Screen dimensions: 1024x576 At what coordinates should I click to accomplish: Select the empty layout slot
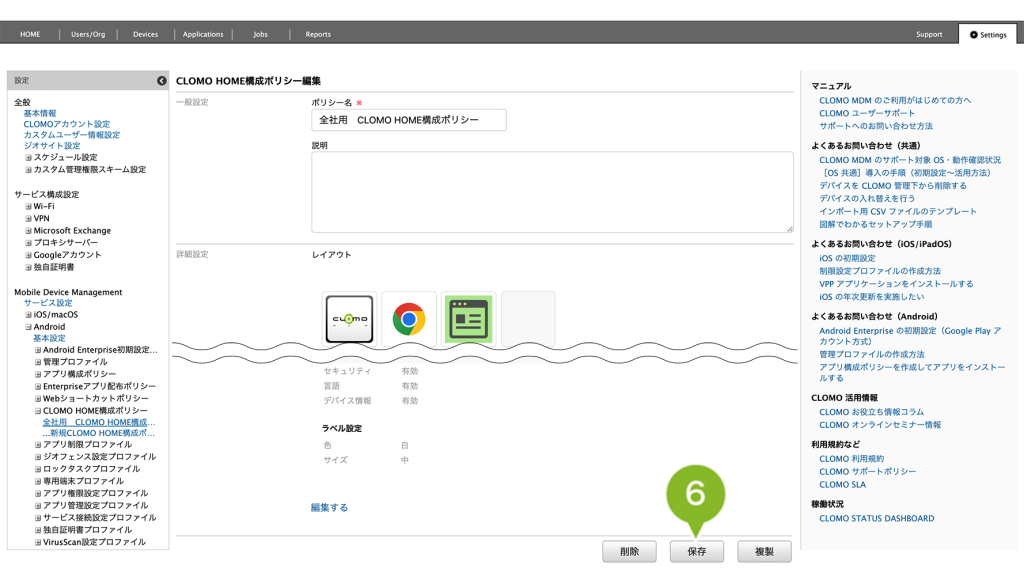pyautogui.click(x=528, y=319)
